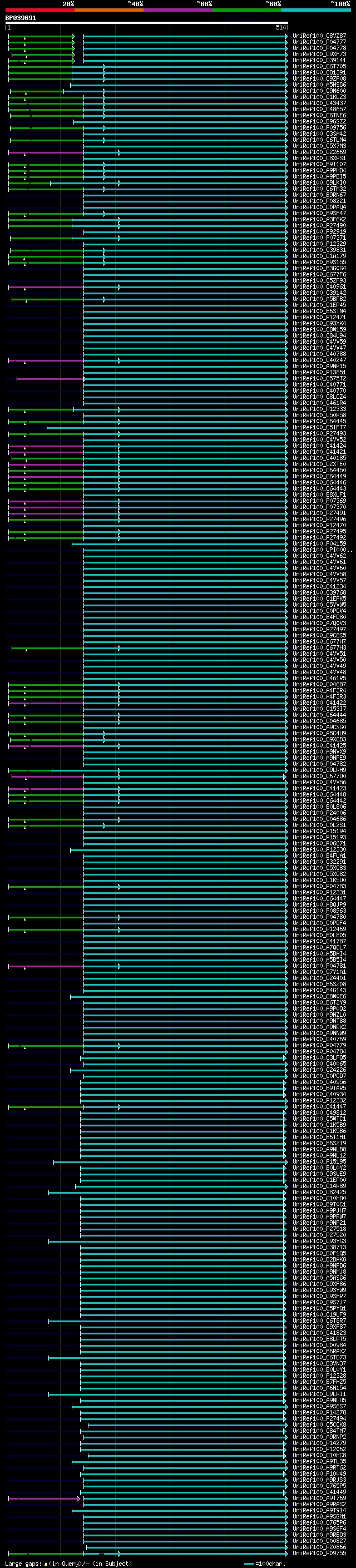Image resolution: width=356 pixels, height=1568 pixels.
Task: Click hit label UniRef100_P08221
Action: (x=319, y=201)
